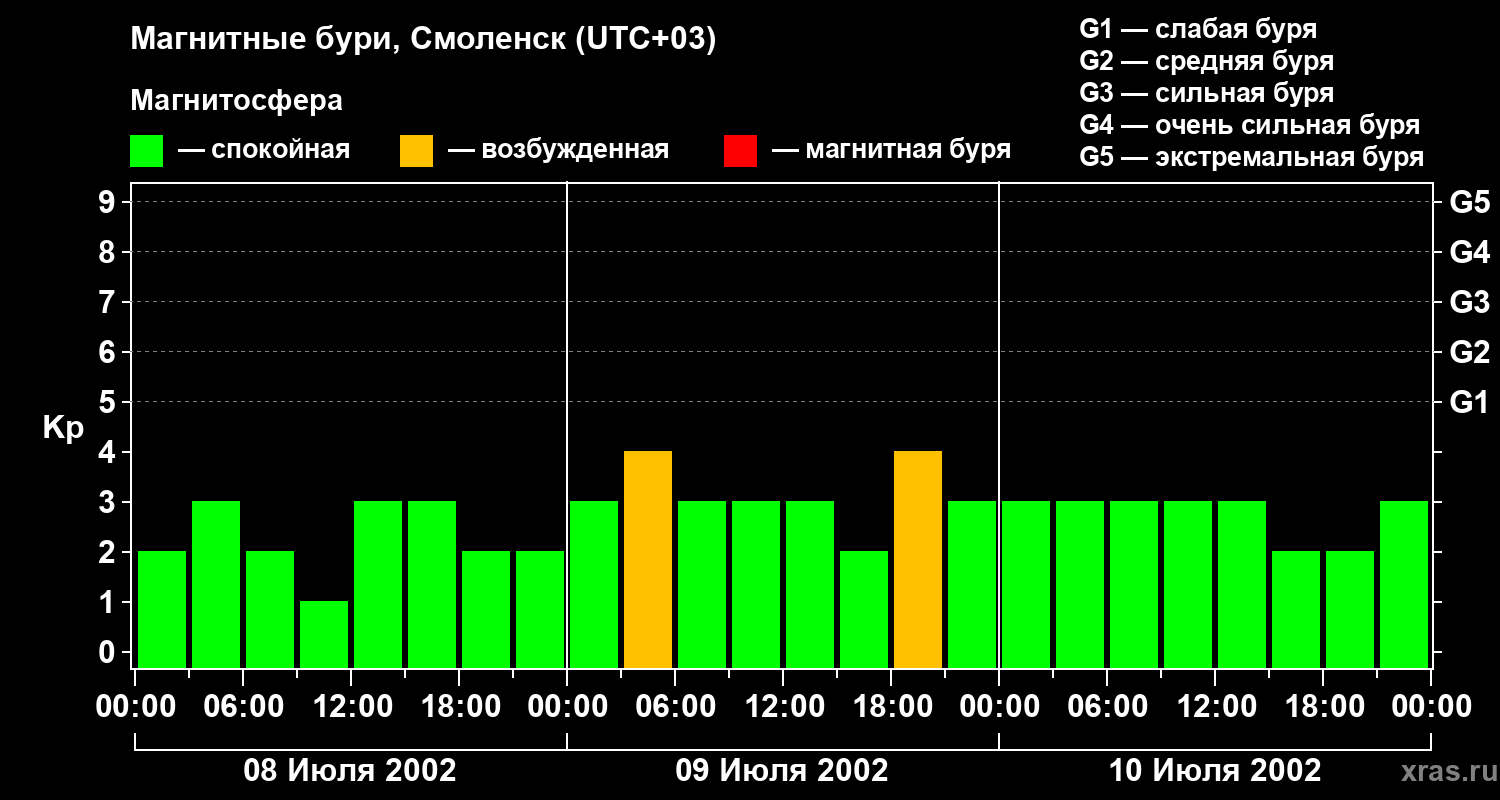
Task: Select the chart title 'Магнитные бури, Смоленск (UTC+03)'
Action: tap(424, 40)
